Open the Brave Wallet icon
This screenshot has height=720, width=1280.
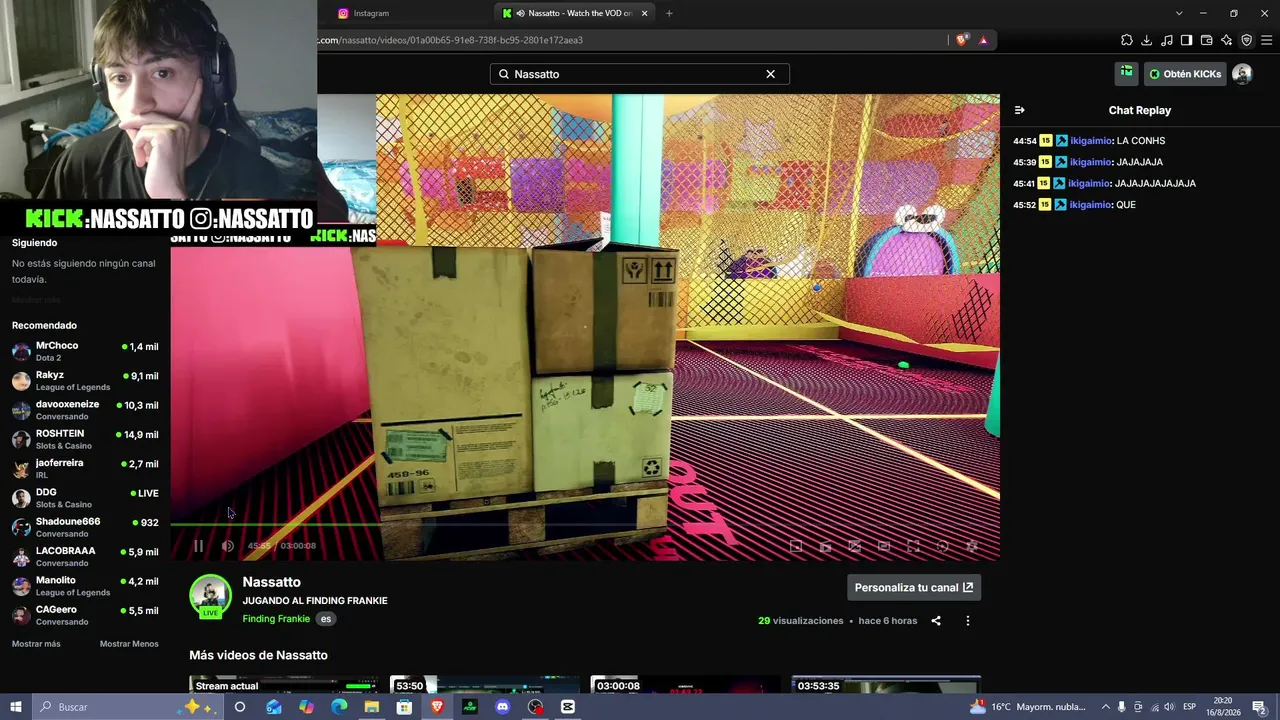(x=1207, y=40)
